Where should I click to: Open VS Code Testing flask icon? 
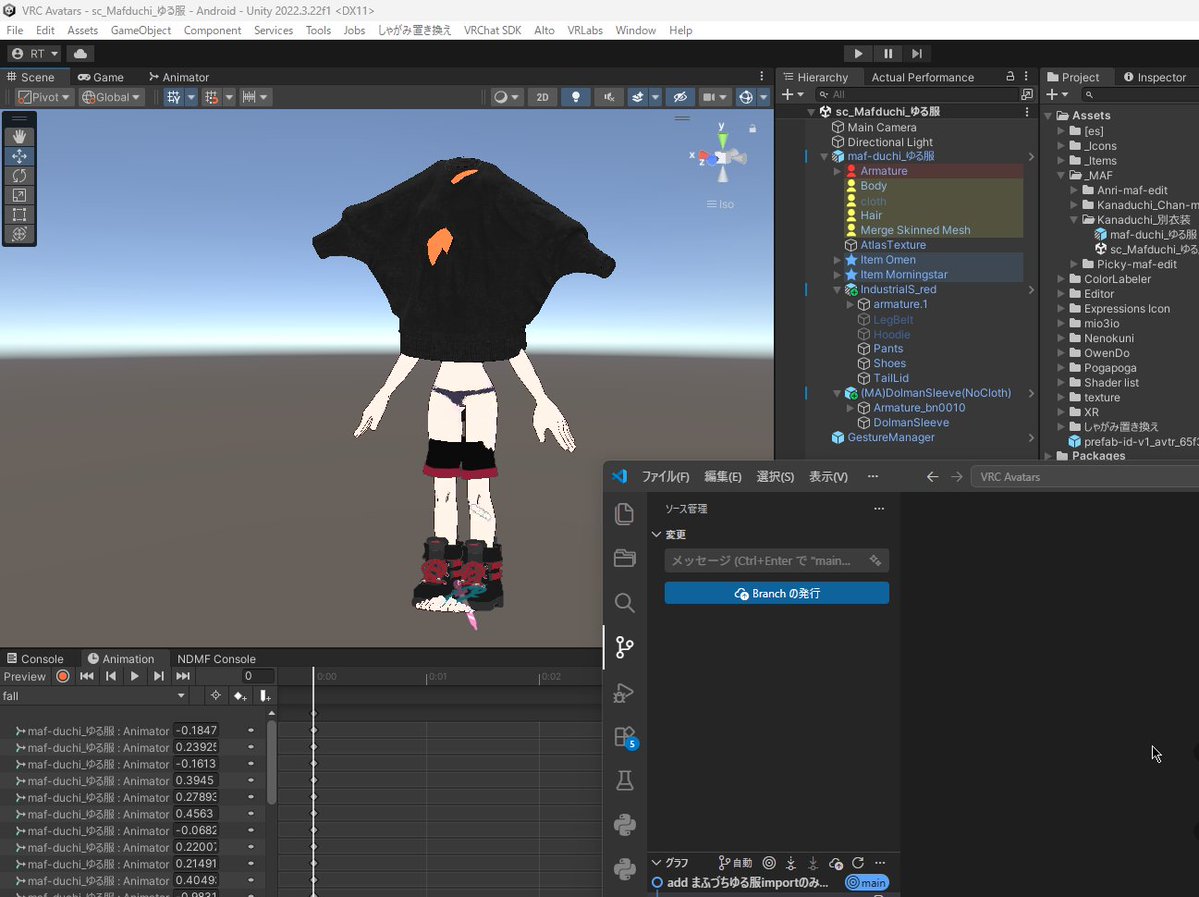pyautogui.click(x=625, y=781)
